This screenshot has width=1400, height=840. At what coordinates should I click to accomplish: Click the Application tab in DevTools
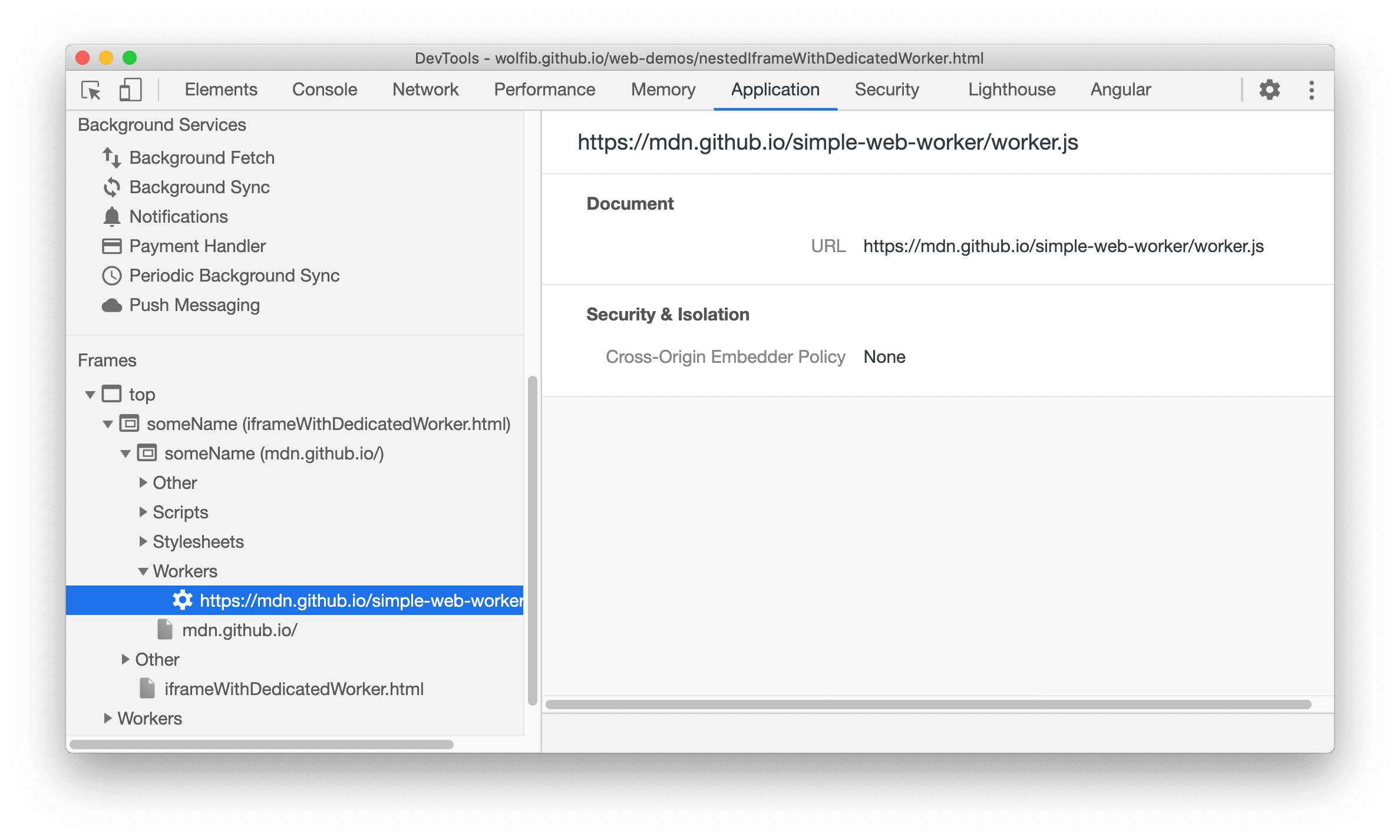[x=775, y=90]
